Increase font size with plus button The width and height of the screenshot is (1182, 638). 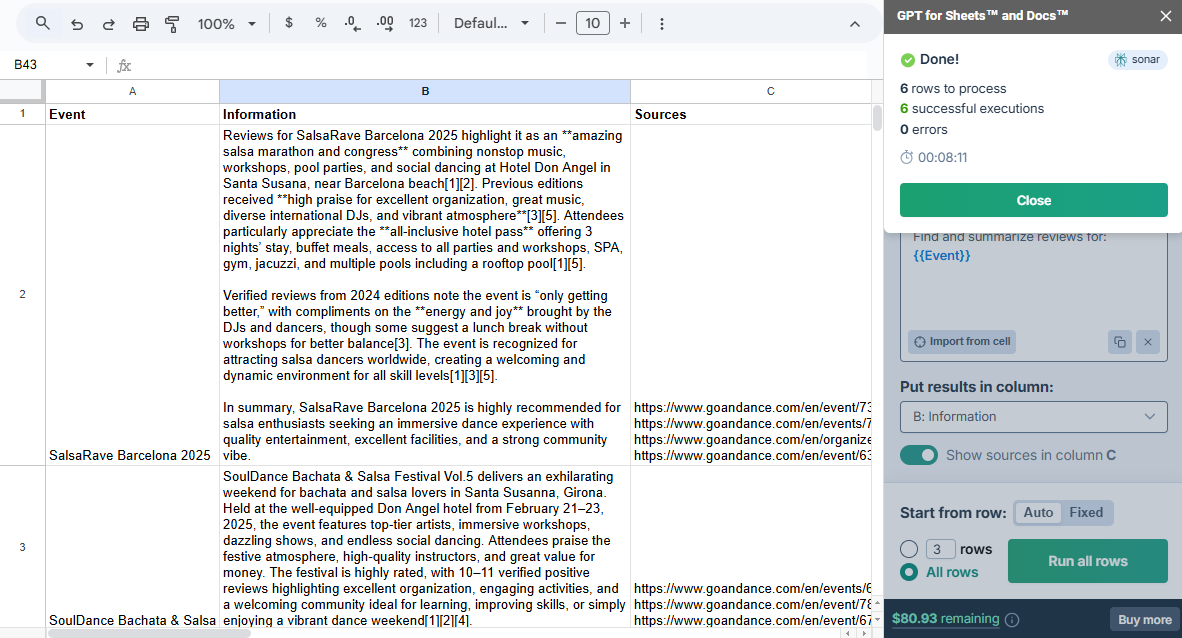pyautogui.click(x=625, y=23)
